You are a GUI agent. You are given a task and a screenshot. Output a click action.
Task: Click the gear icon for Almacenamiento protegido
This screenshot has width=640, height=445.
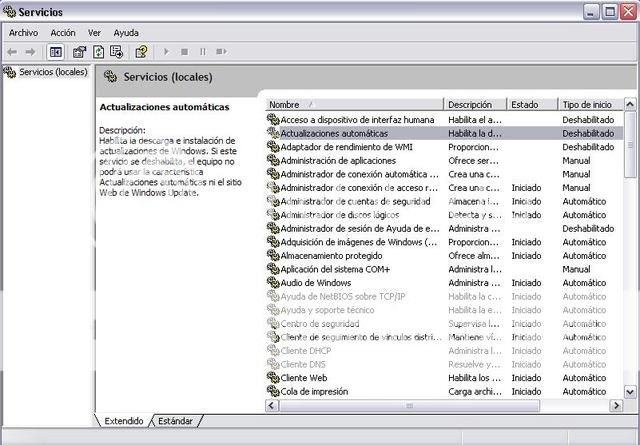(273, 256)
